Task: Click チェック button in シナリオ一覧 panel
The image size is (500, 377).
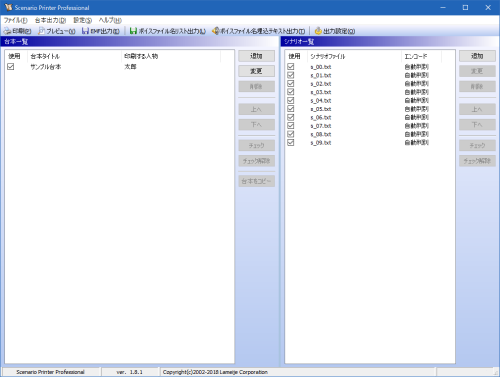Action: (477, 145)
